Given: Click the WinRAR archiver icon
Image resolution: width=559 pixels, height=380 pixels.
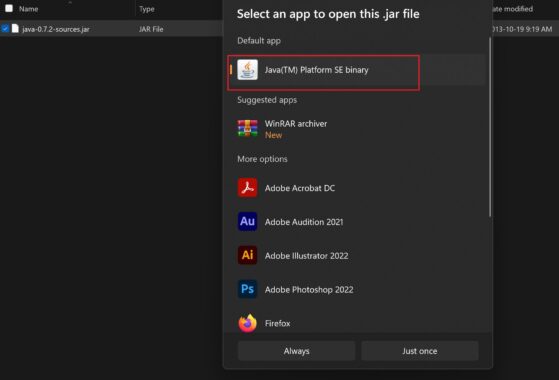Looking at the screenshot, I should pyautogui.click(x=247, y=128).
